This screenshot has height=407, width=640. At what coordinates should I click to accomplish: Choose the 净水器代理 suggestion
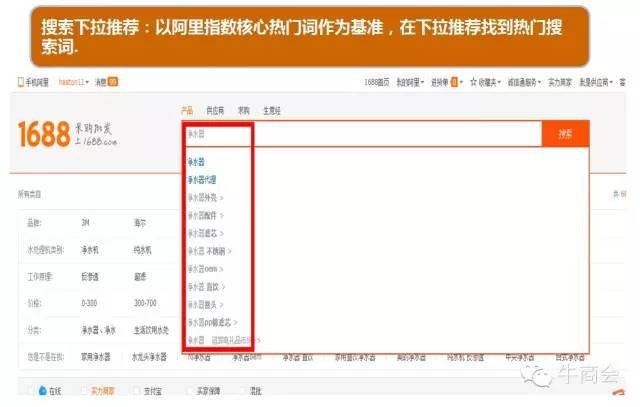tap(202, 180)
